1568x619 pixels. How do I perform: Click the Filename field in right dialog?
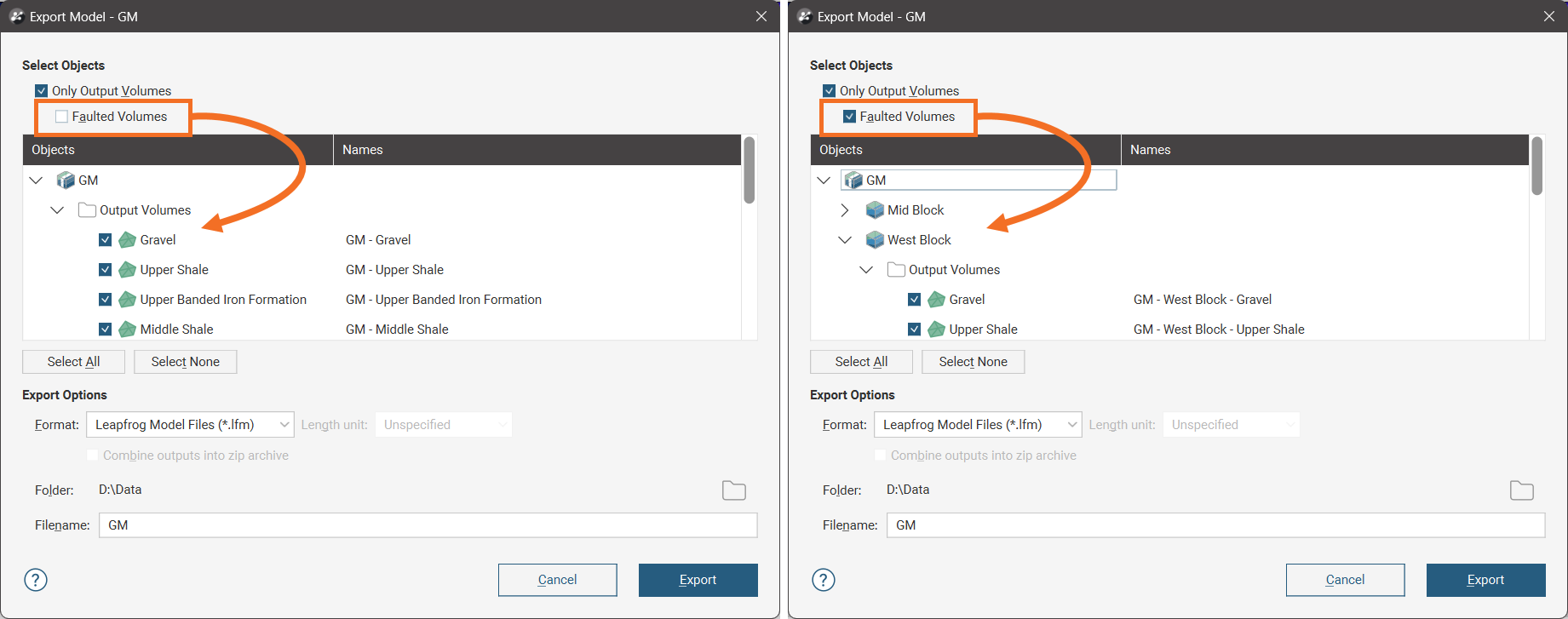click(1215, 525)
